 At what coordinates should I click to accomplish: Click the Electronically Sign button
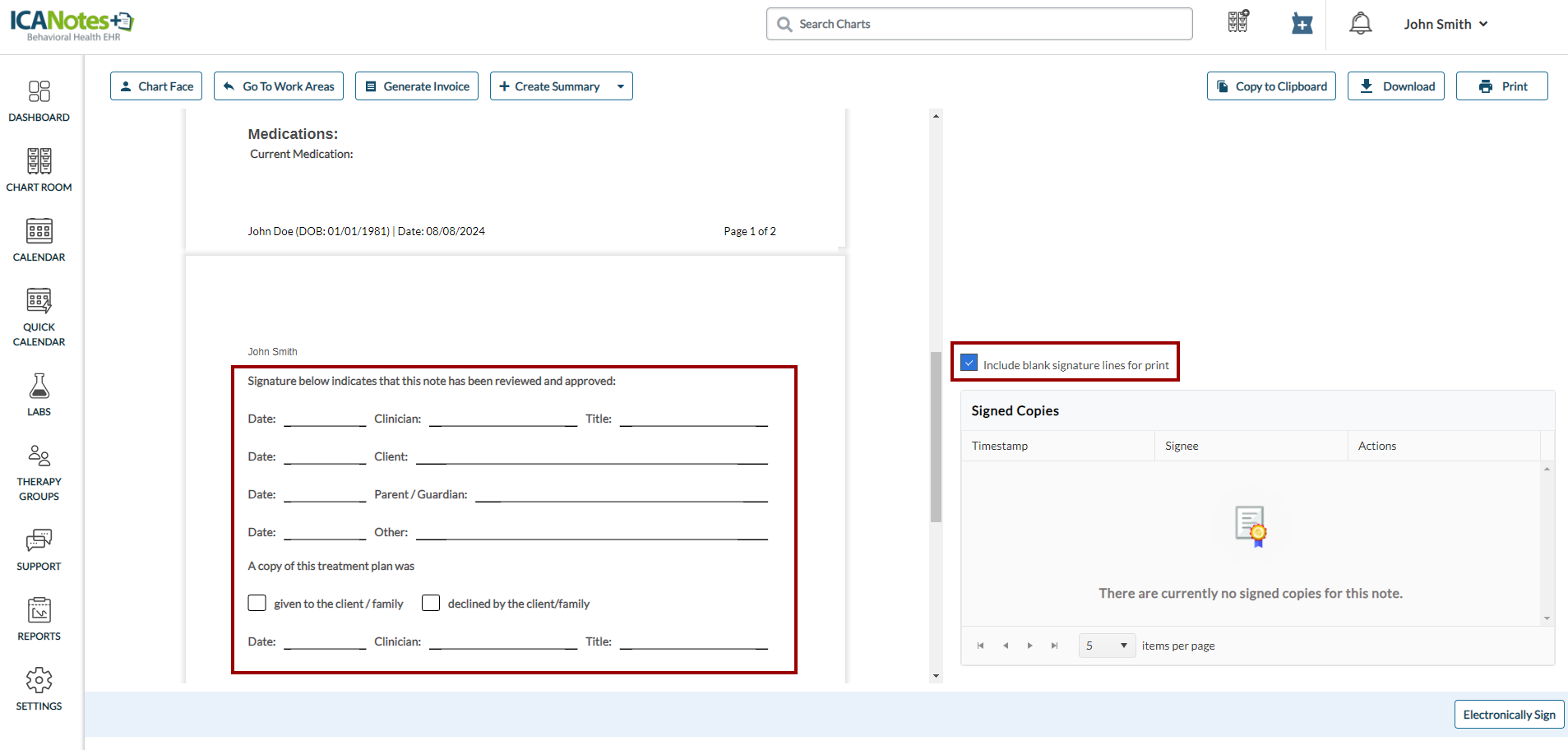(x=1508, y=715)
